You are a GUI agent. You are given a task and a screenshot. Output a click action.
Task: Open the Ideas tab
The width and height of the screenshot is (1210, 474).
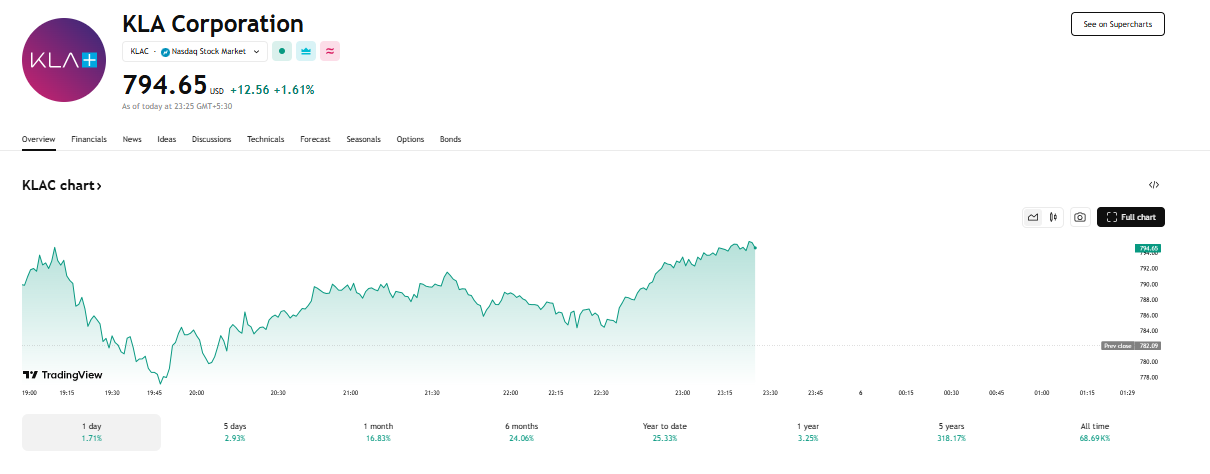click(167, 139)
